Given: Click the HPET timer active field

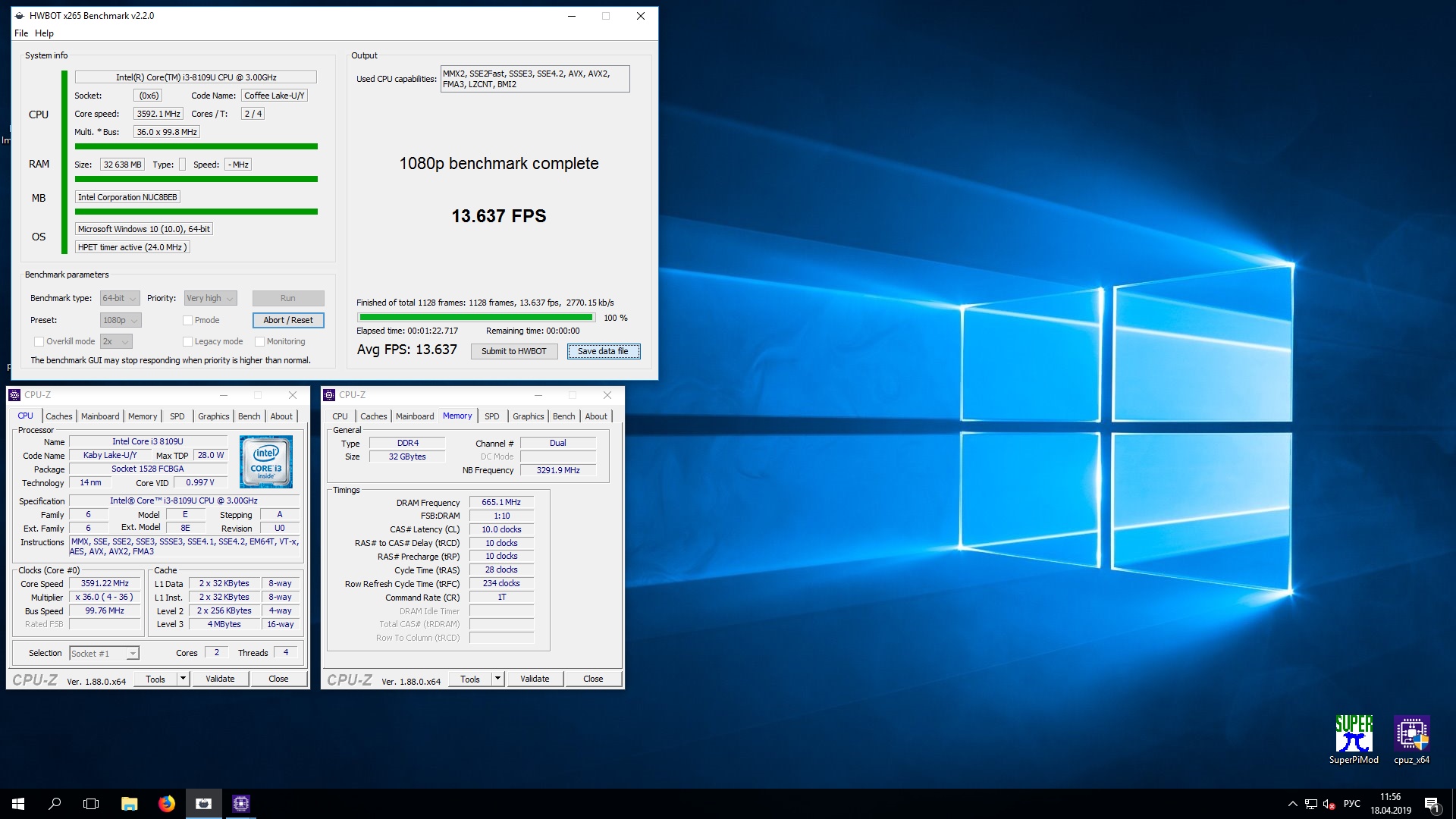Looking at the screenshot, I should coord(132,247).
